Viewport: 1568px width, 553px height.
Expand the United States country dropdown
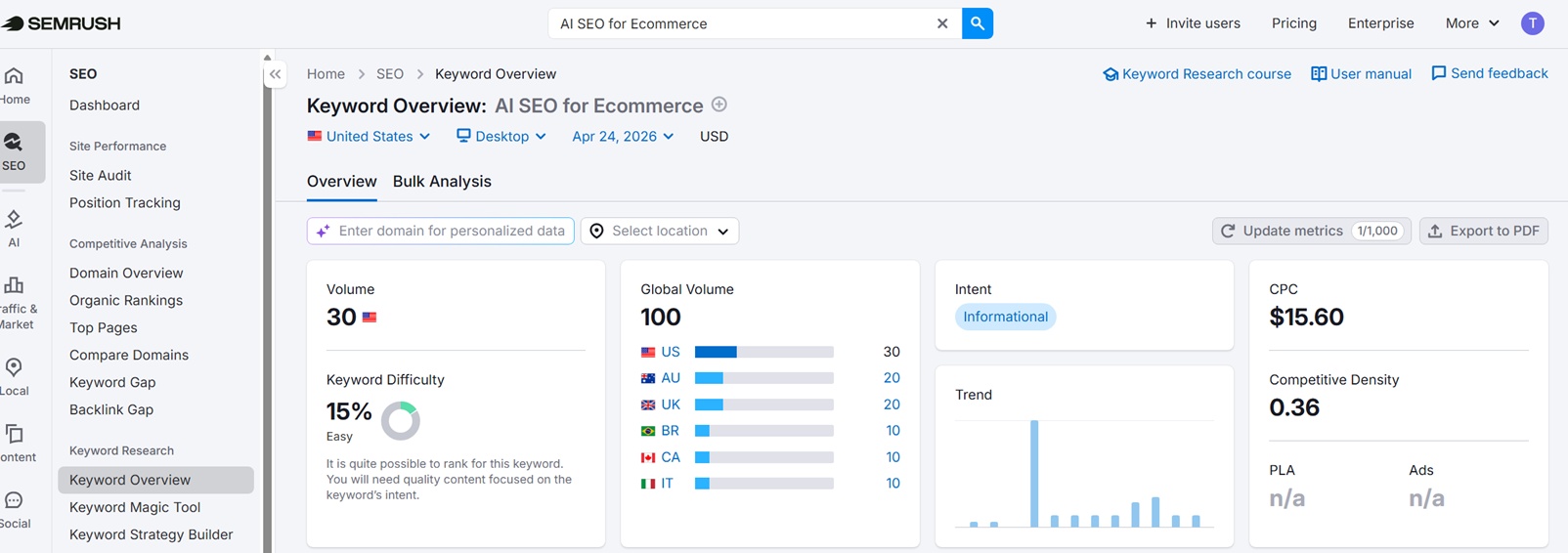[369, 137]
